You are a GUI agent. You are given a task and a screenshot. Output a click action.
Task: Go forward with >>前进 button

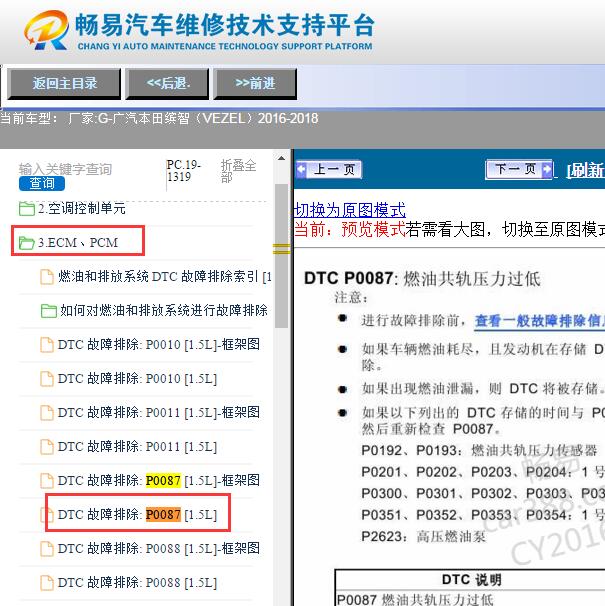(255, 83)
